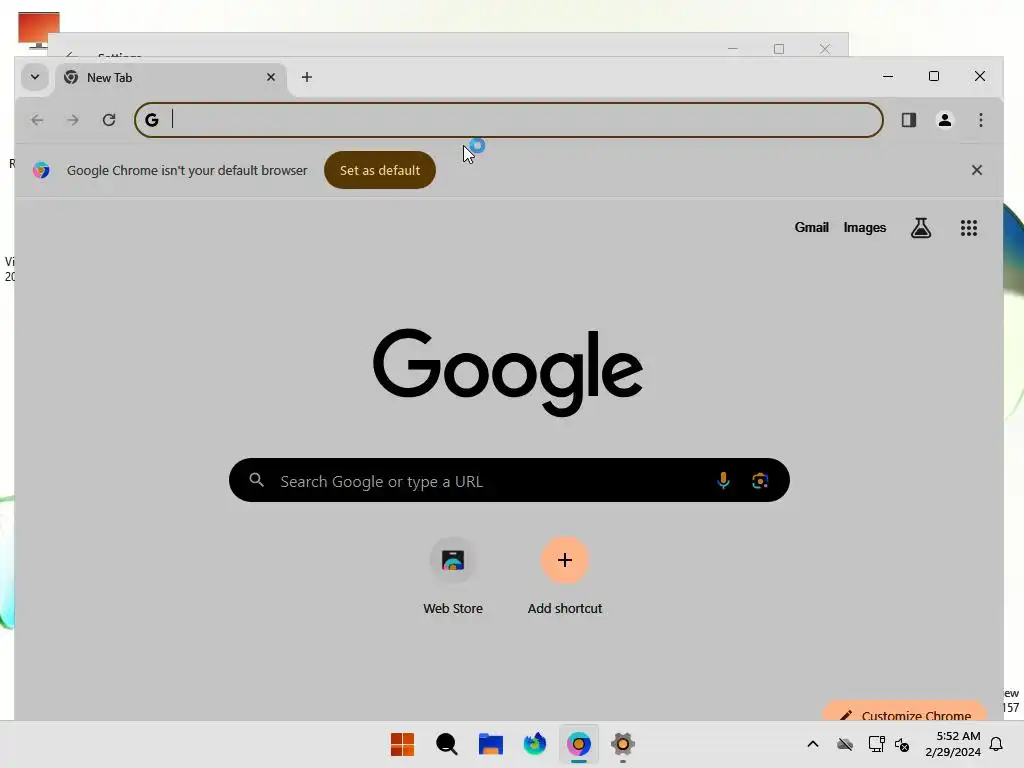The image size is (1024, 768).
Task: Click the Google search box
Action: pos(509,481)
